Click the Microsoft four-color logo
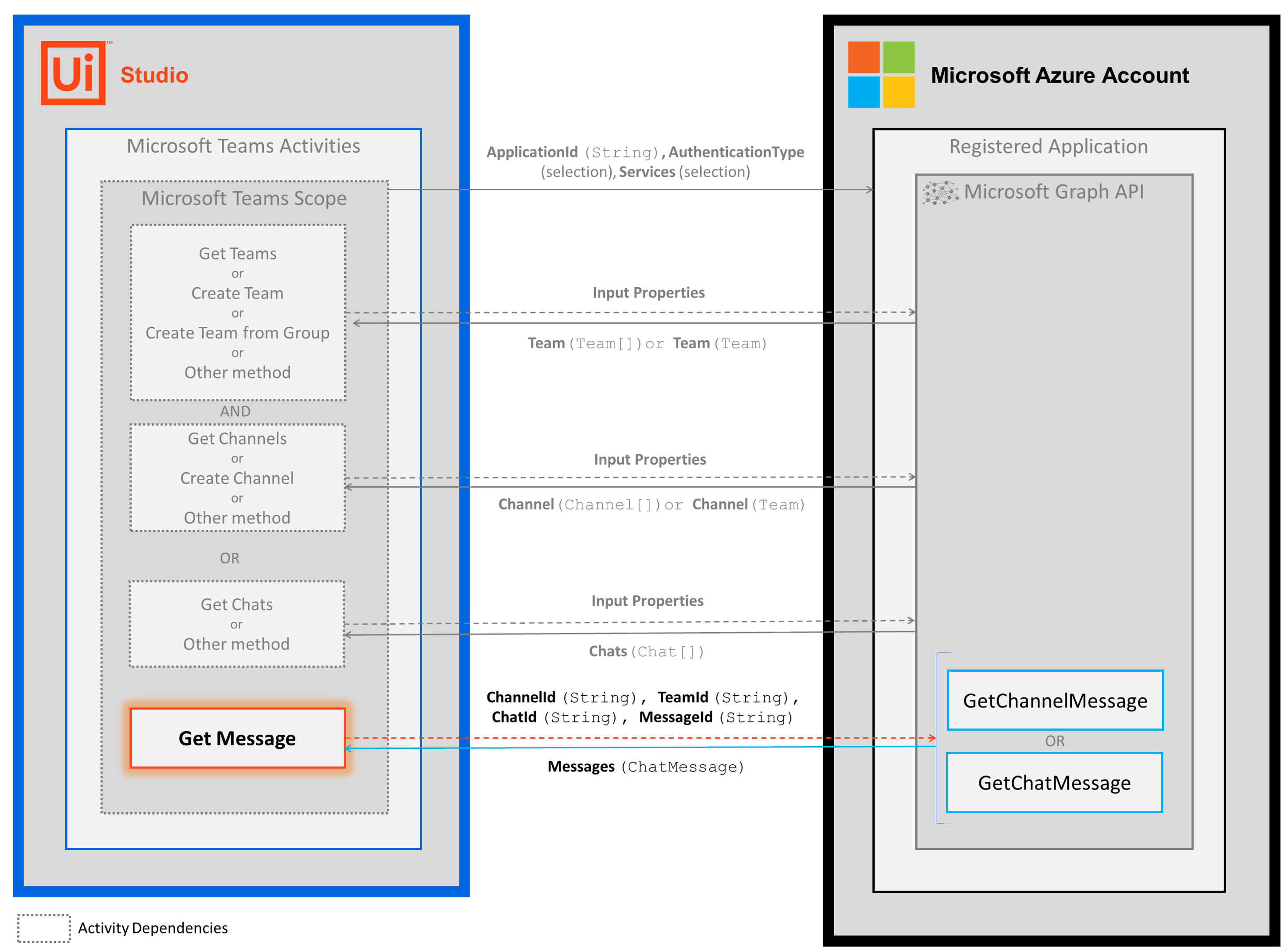The height and width of the screenshot is (951, 1288). pos(881,75)
